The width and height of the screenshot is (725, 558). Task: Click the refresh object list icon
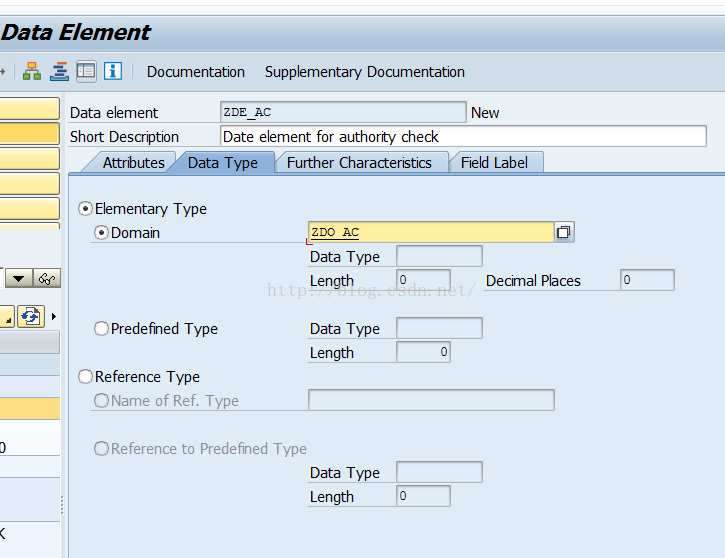(31, 317)
